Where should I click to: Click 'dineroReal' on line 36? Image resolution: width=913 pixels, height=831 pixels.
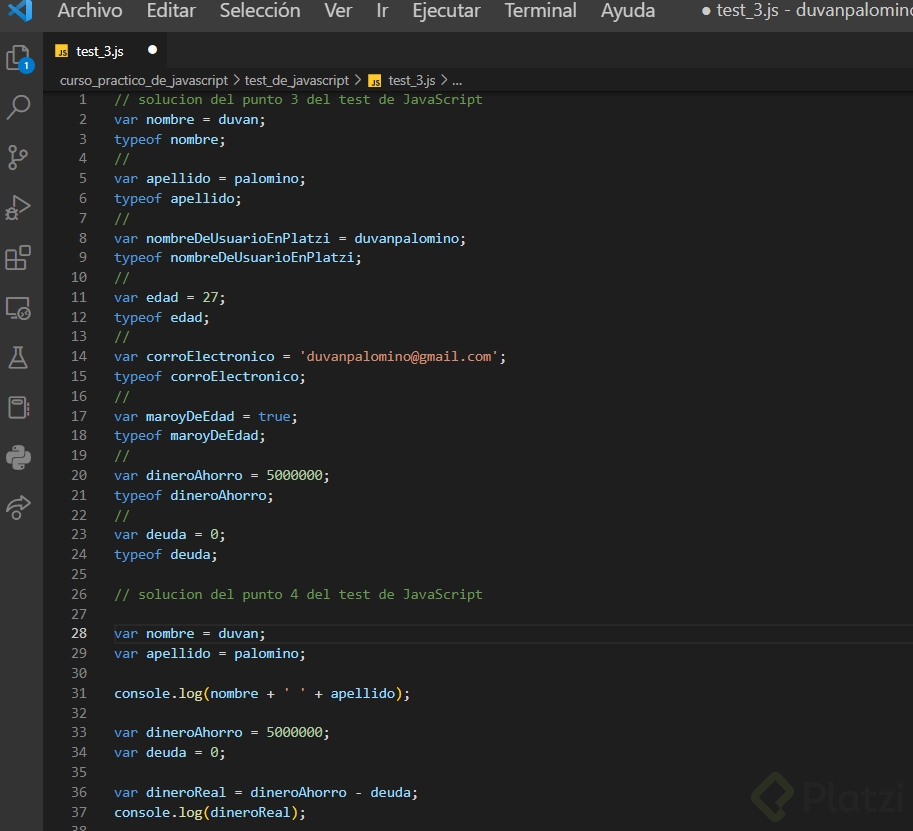186,793
